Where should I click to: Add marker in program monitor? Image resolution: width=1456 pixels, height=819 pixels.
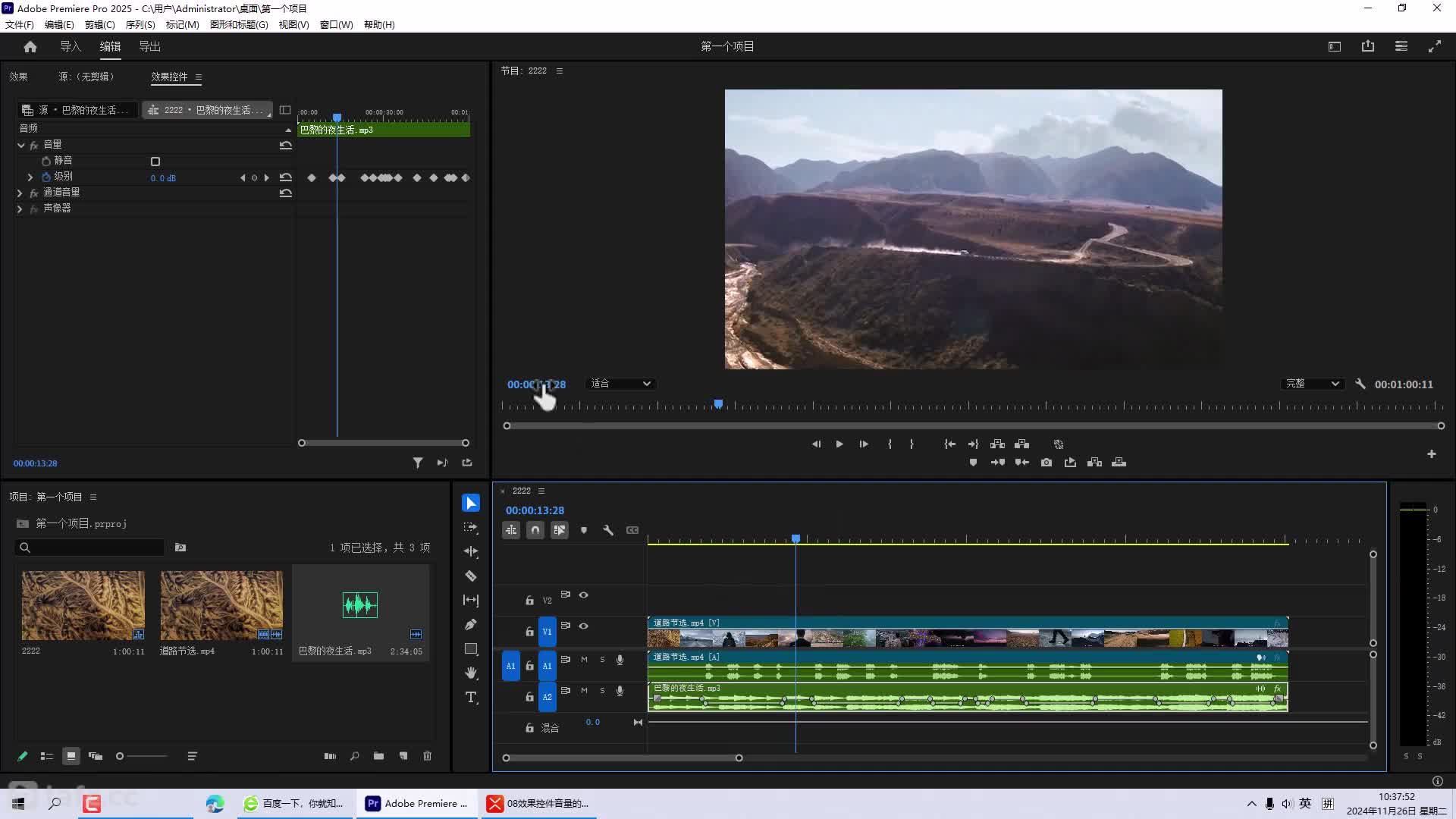[x=973, y=463]
